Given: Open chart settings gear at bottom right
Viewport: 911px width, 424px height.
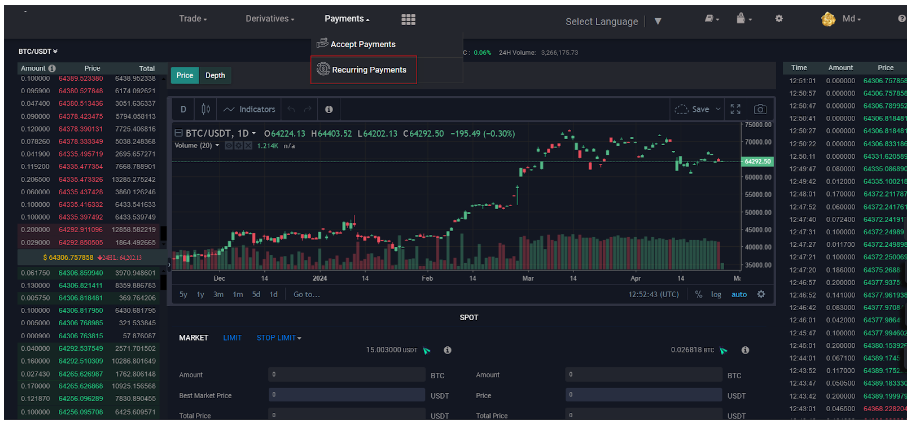Looking at the screenshot, I should point(761,294).
